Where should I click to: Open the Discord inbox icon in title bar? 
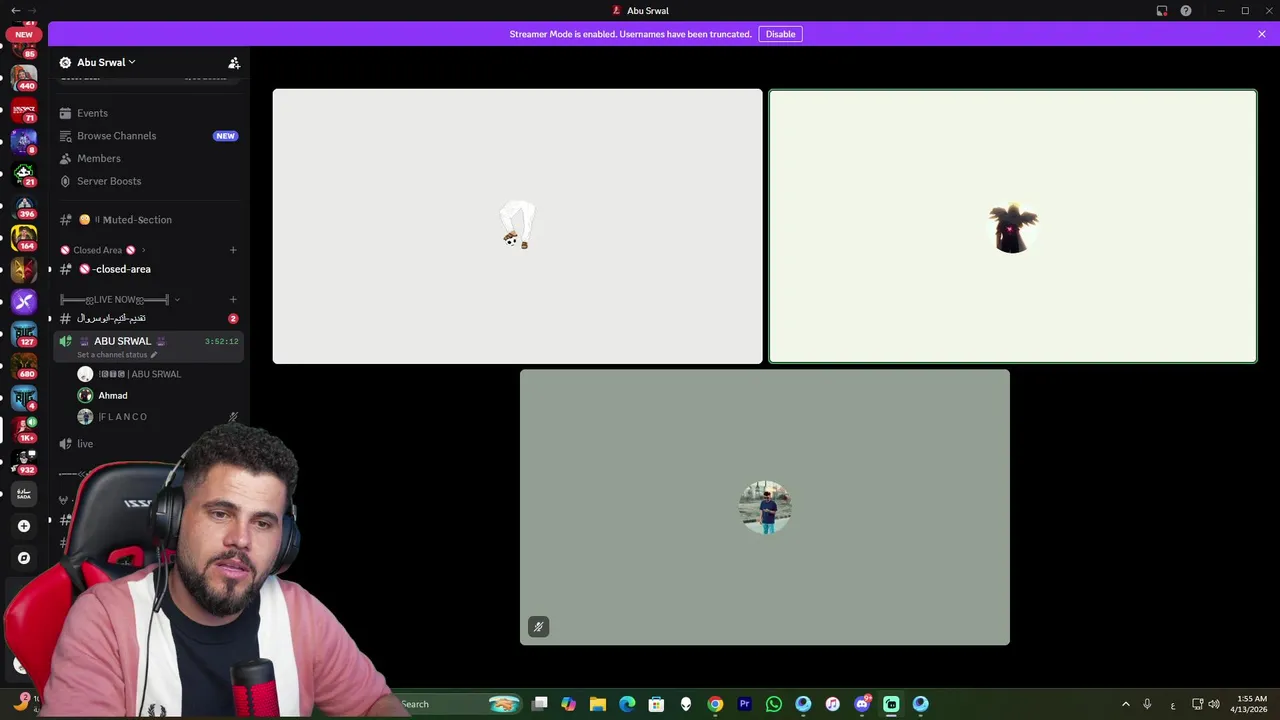pyautogui.click(x=1162, y=11)
